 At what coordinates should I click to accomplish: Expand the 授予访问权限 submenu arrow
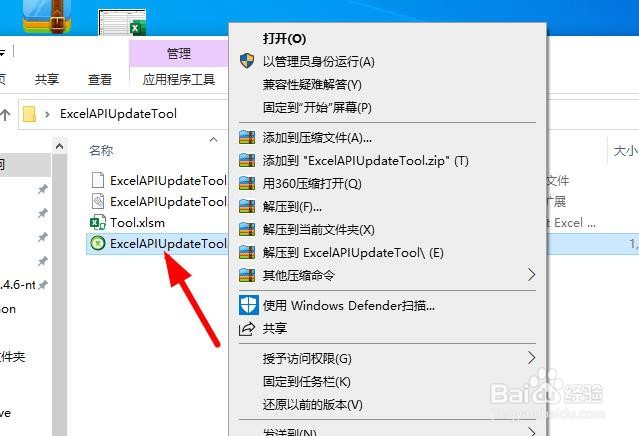pyautogui.click(x=531, y=358)
